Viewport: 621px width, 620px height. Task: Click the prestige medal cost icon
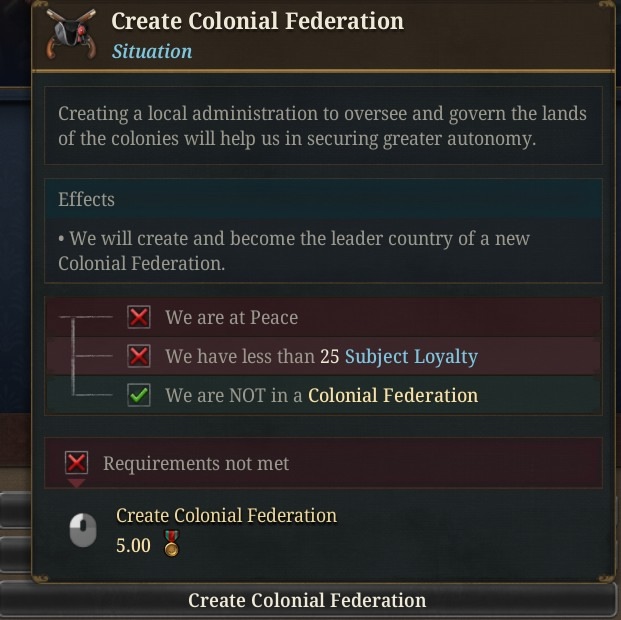pyautogui.click(x=171, y=544)
